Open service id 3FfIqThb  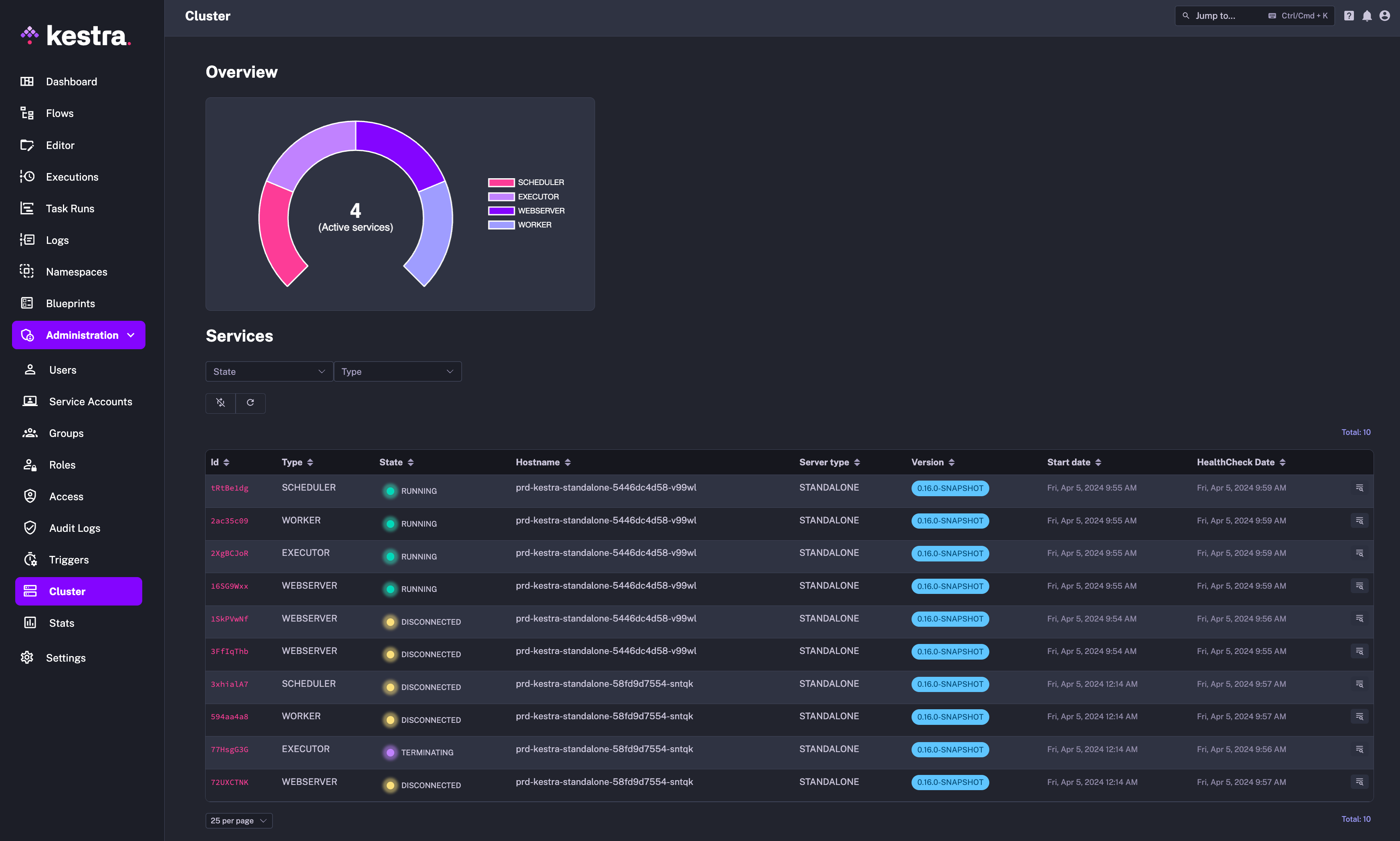(x=230, y=651)
